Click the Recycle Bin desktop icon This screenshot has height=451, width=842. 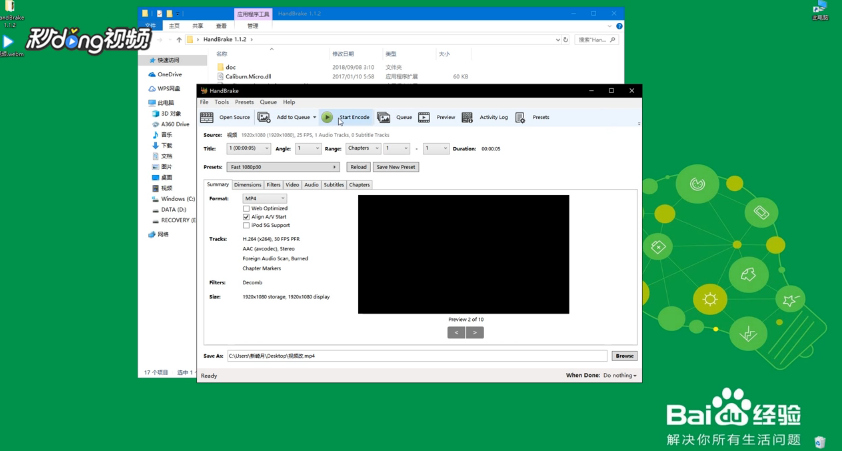tap(820, 442)
